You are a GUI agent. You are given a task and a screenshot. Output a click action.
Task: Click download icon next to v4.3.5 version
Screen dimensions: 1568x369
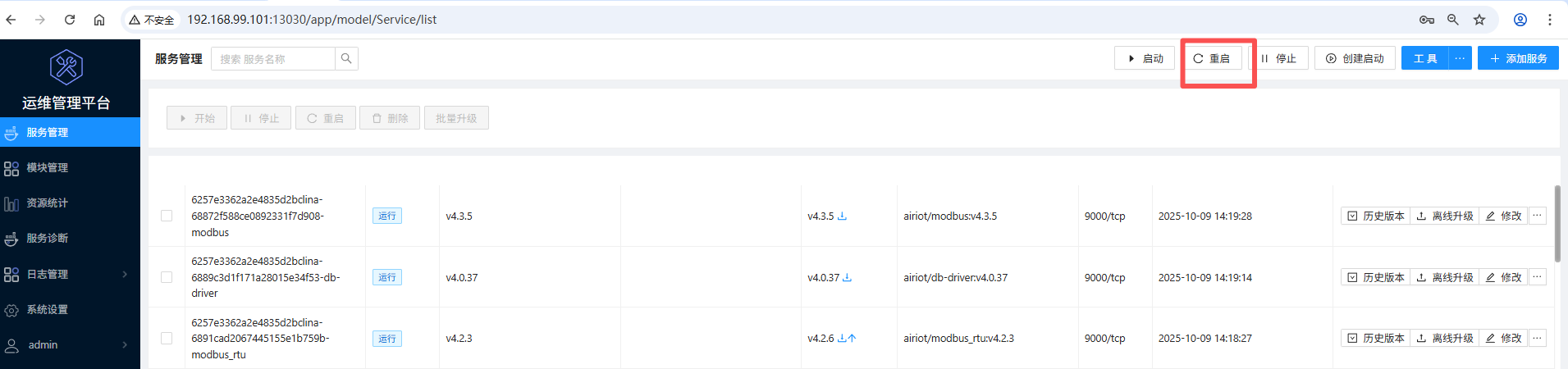[x=842, y=216]
